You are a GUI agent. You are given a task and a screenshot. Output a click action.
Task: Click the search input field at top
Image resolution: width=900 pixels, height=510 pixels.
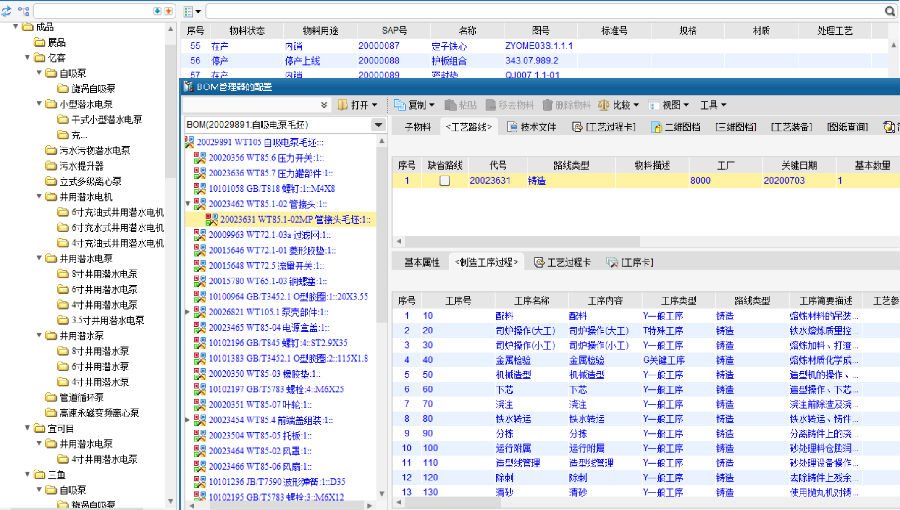[x=540, y=10]
